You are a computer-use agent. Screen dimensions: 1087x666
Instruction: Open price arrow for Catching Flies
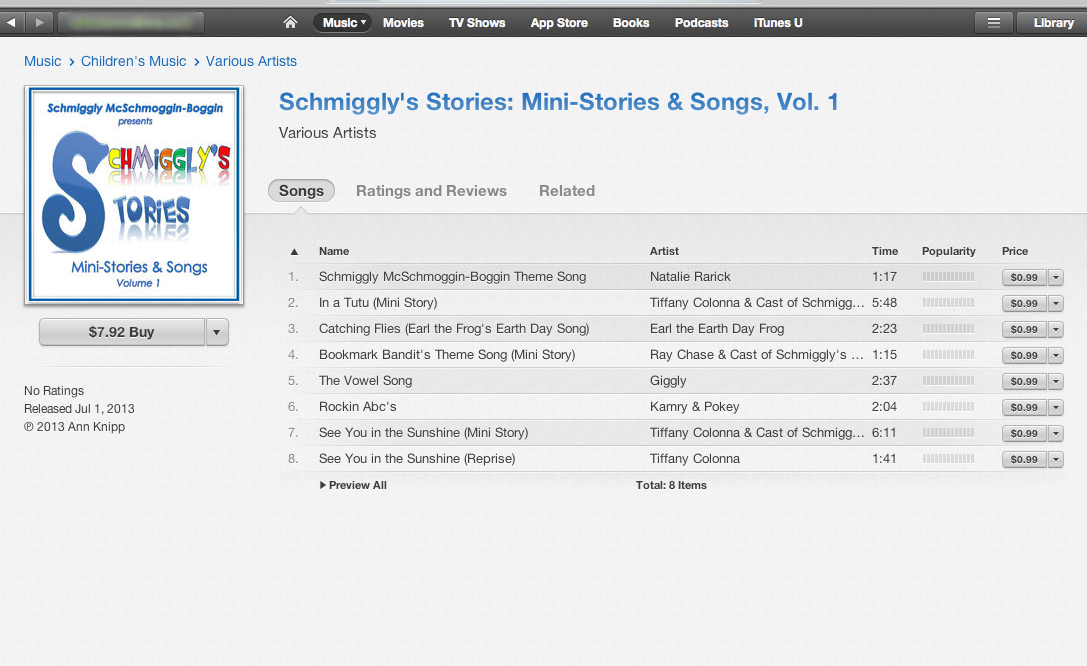1056,329
